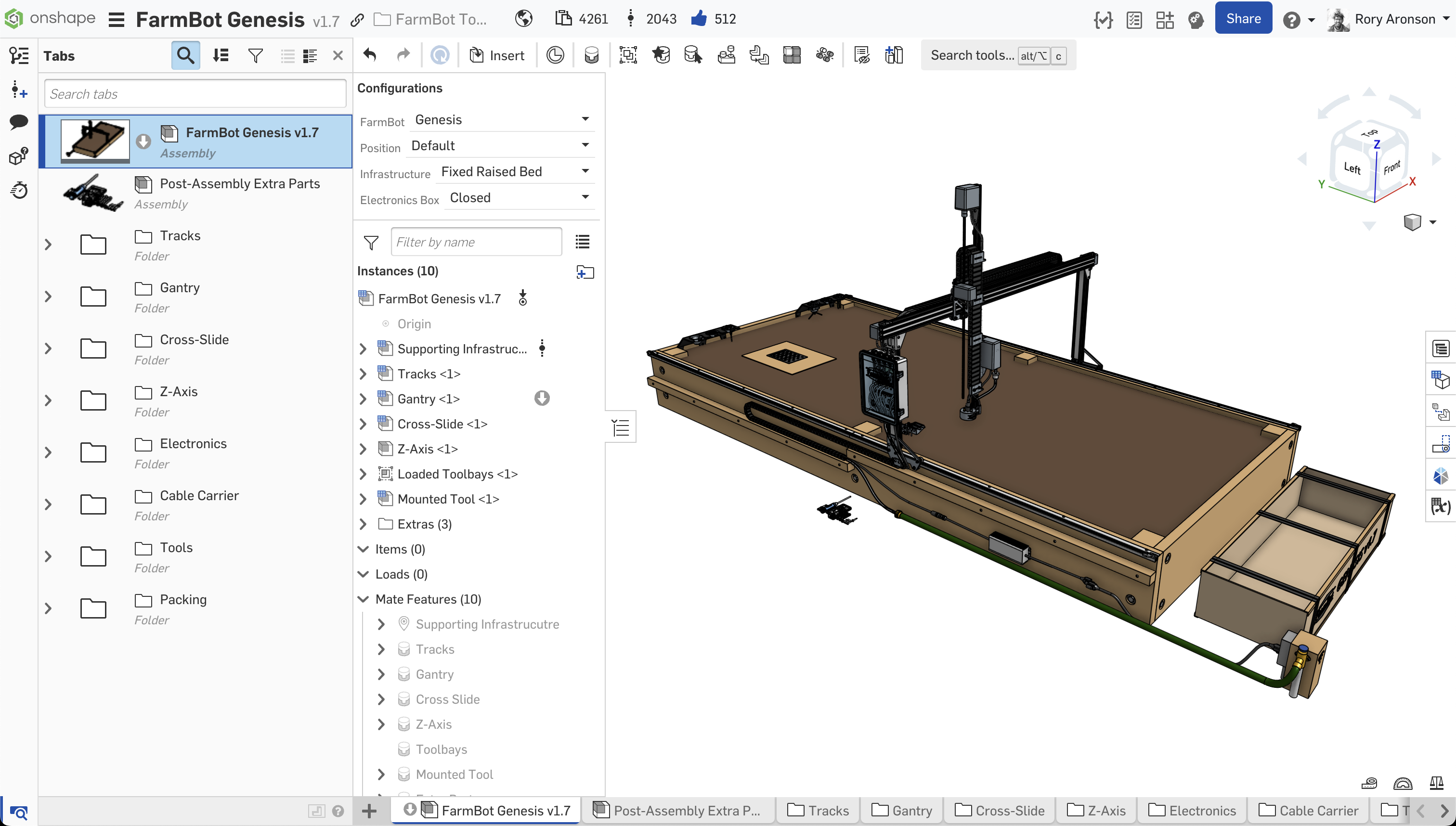Select the Insert tool in the assembly toolbar
The width and height of the screenshot is (1456, 826).
click(496, 54)
